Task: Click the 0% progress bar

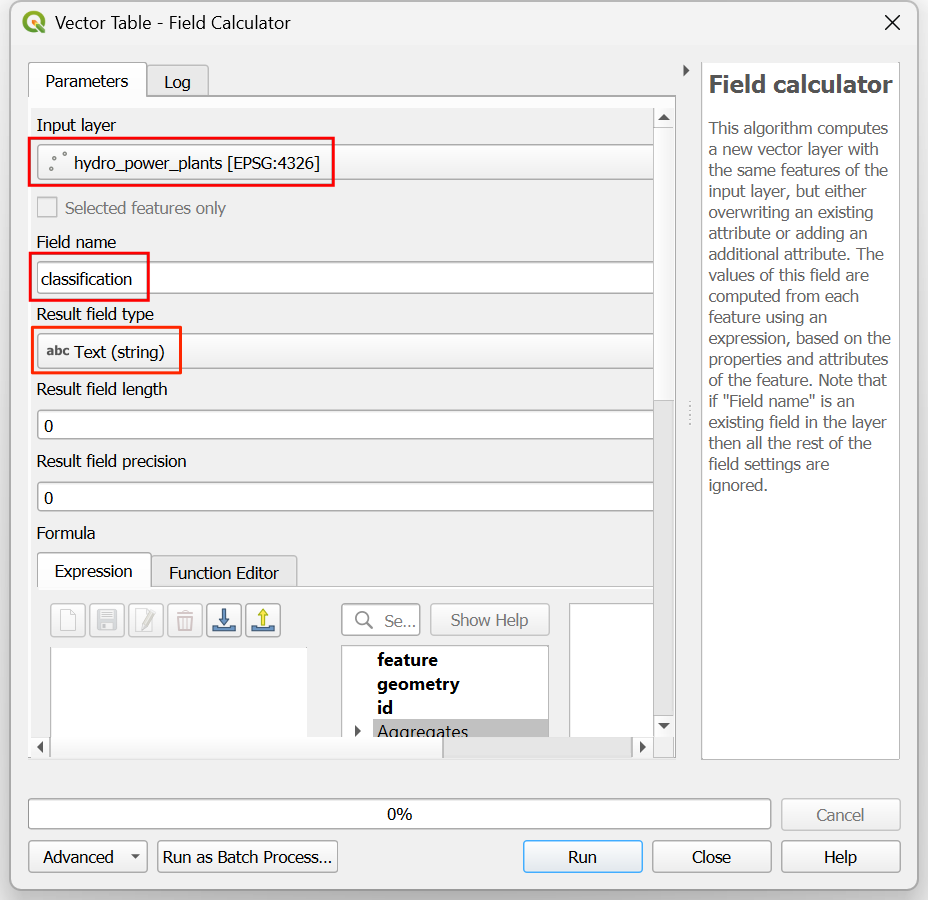Action: 399,814
